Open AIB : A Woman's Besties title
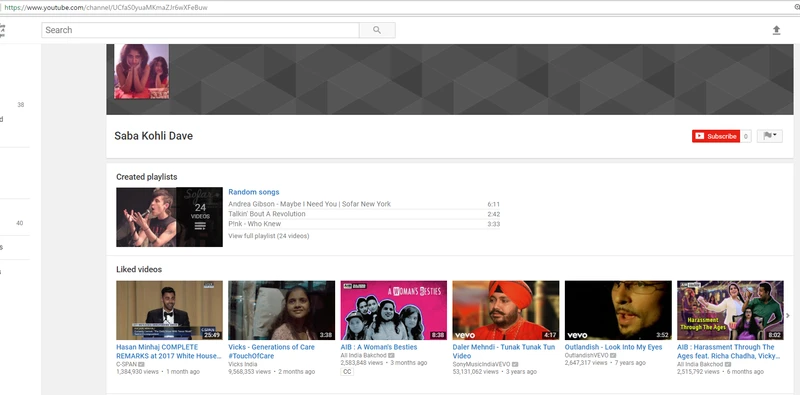The image size is (800, 395). (379, 347)
